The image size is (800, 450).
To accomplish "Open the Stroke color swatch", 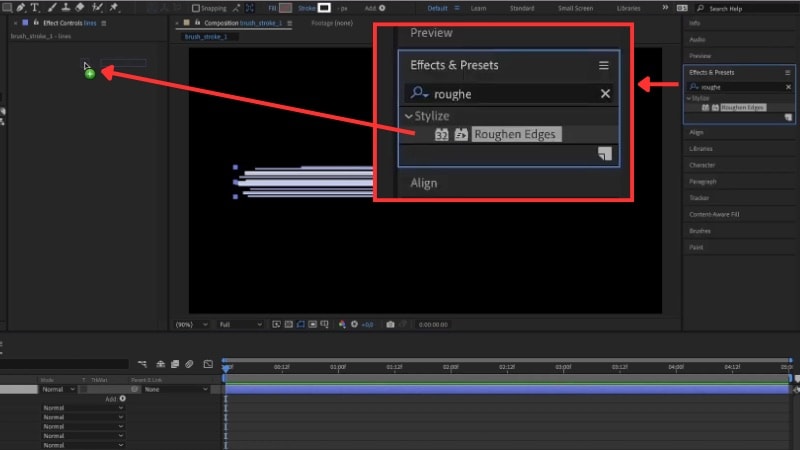I will coord(324,8).
